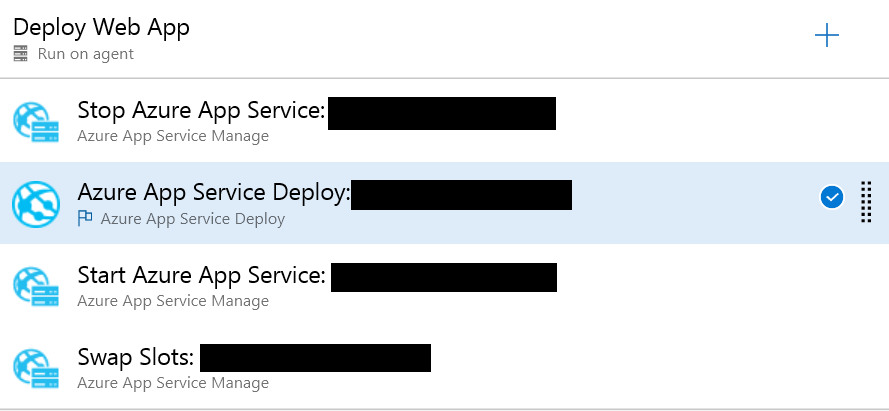The width and height of the screenshot is (889, 411).
Task: Click the Azure App Service Deploy subtitle label
Action: (193, 219)
